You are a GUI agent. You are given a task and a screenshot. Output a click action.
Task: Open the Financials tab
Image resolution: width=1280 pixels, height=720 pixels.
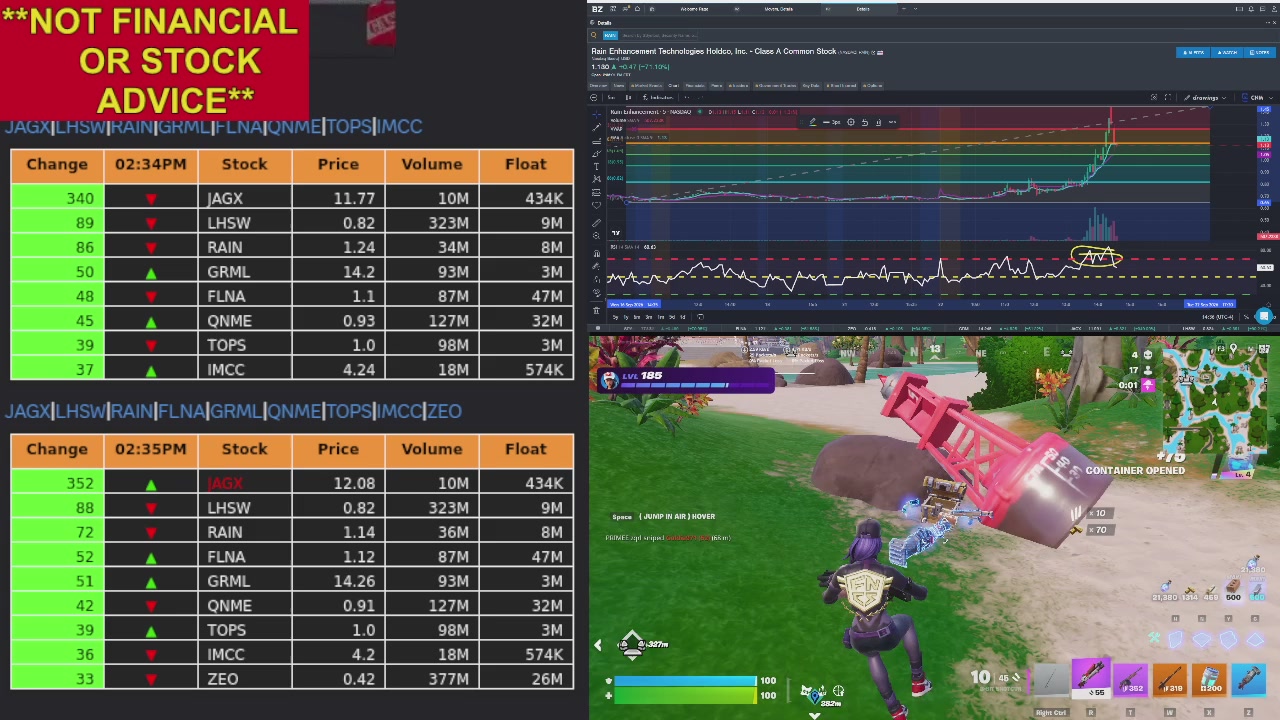pos(695,86)
